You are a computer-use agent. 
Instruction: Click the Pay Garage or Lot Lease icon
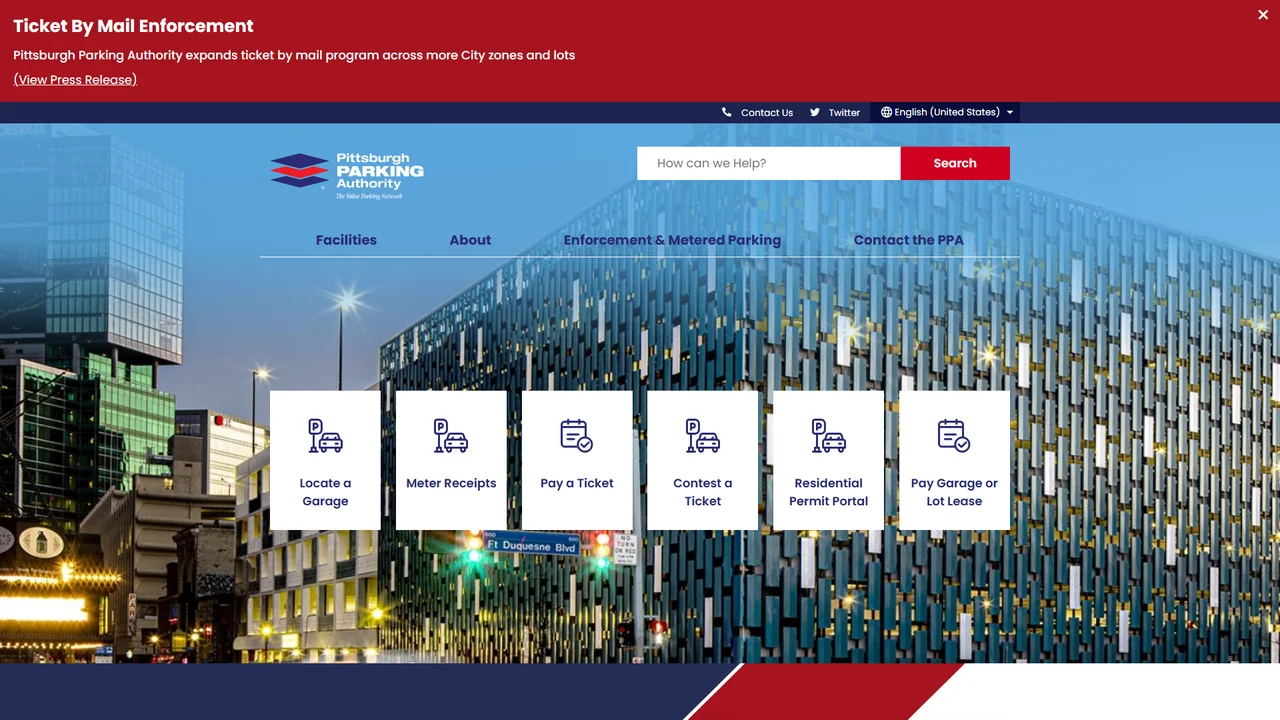954,435
